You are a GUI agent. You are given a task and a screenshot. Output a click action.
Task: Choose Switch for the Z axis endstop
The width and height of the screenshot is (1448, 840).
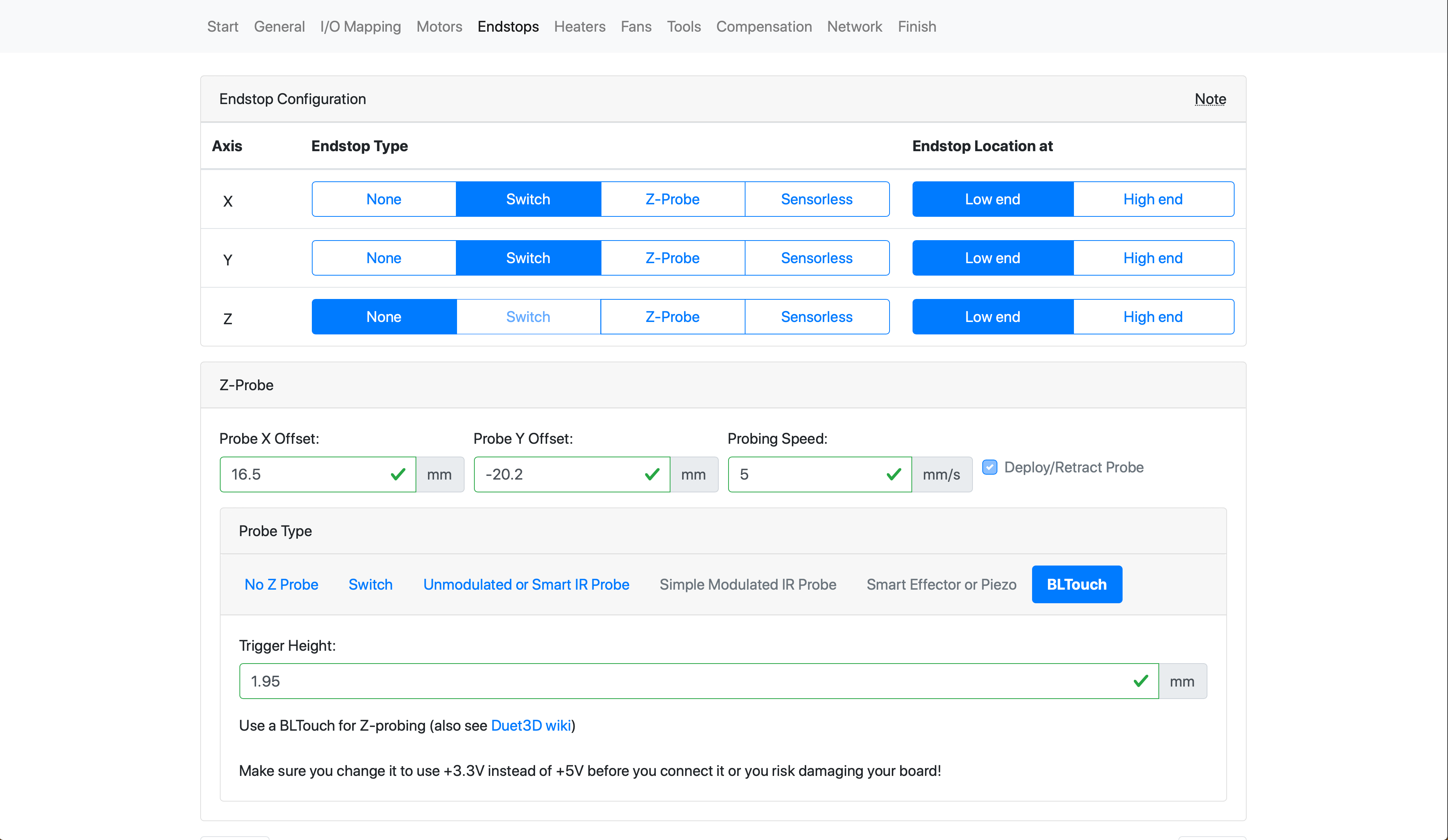pos(528,317)
